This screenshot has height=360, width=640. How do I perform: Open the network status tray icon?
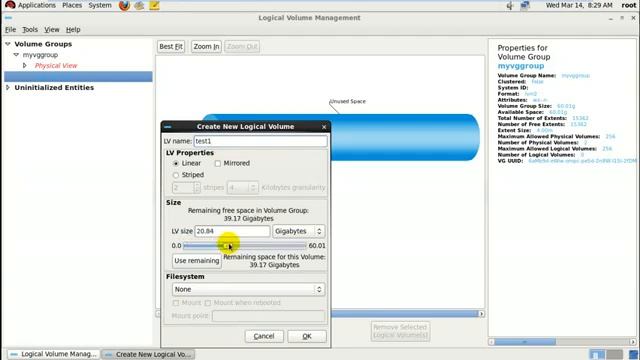[525, 5]
